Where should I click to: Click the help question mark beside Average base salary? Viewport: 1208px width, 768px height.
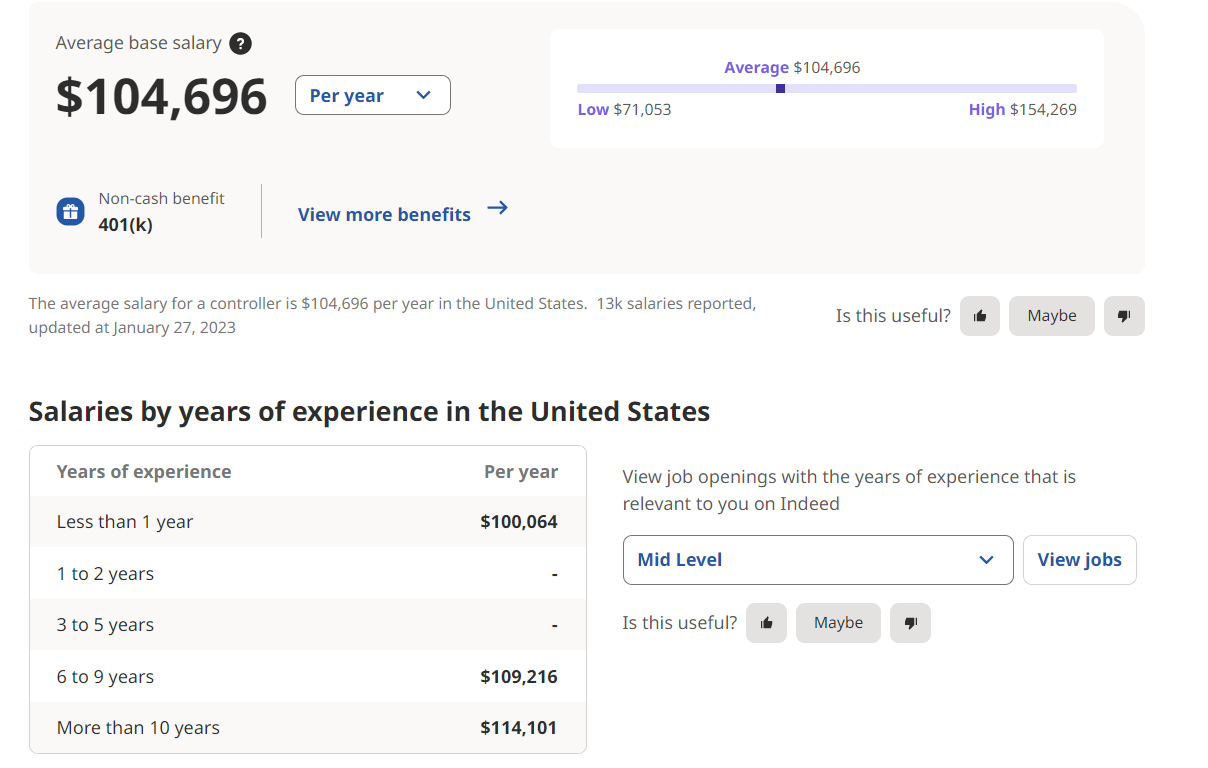coord(240,43)
